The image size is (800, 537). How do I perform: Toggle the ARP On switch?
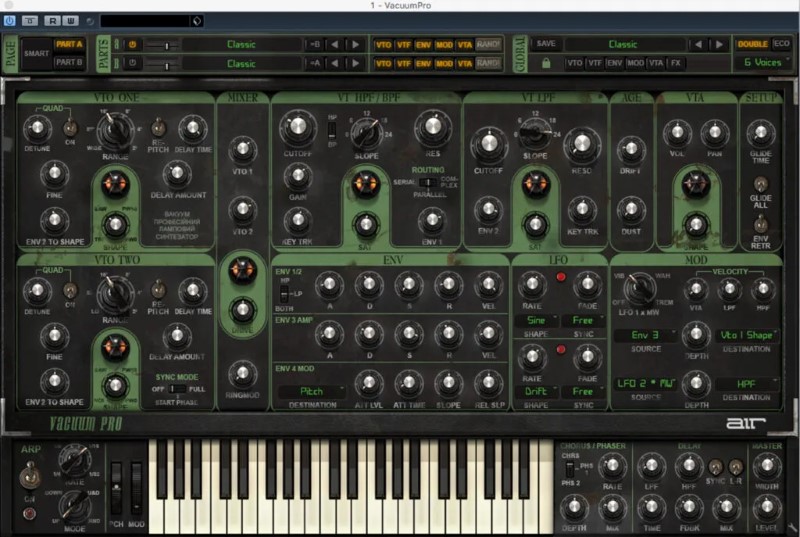pyautogui.click(x=30, y=475)
